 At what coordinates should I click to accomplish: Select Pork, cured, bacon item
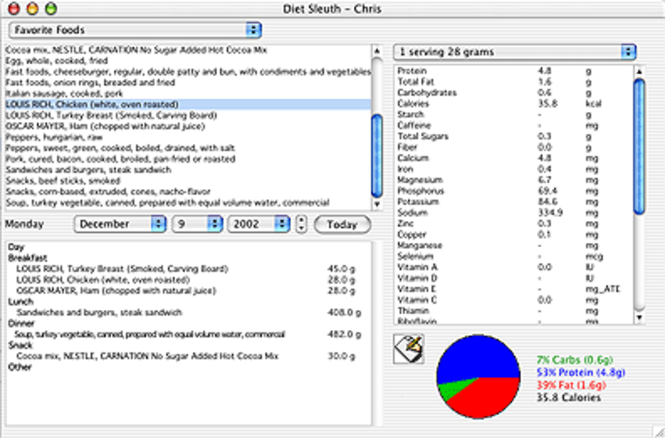187,159
